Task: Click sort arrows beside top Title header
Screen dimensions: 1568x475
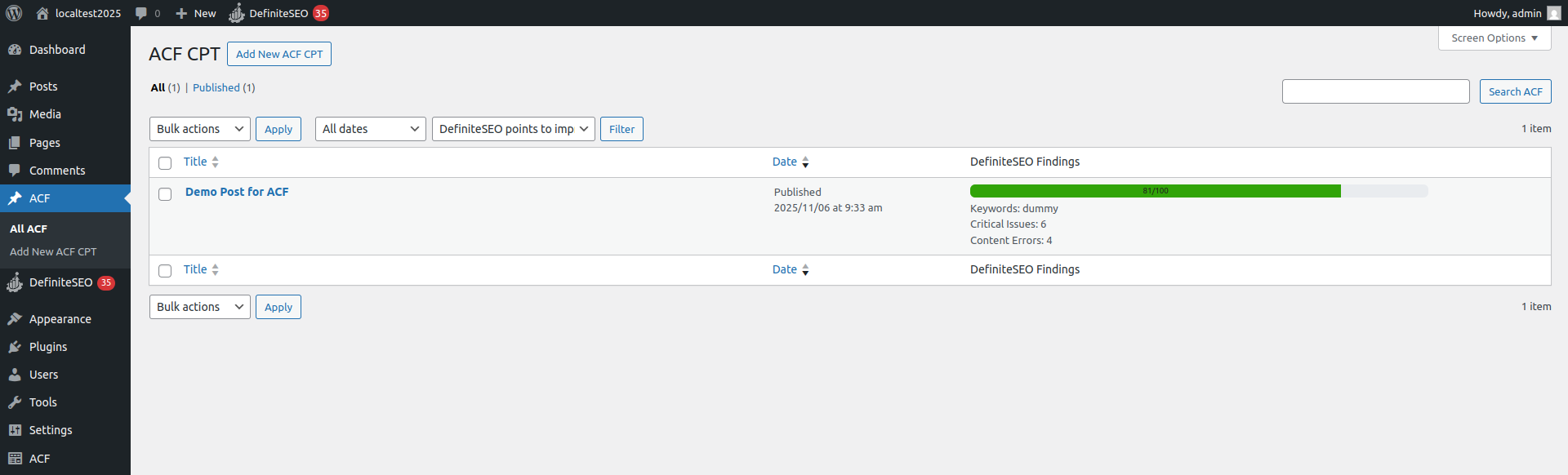Action: click(x=215, y=162)
